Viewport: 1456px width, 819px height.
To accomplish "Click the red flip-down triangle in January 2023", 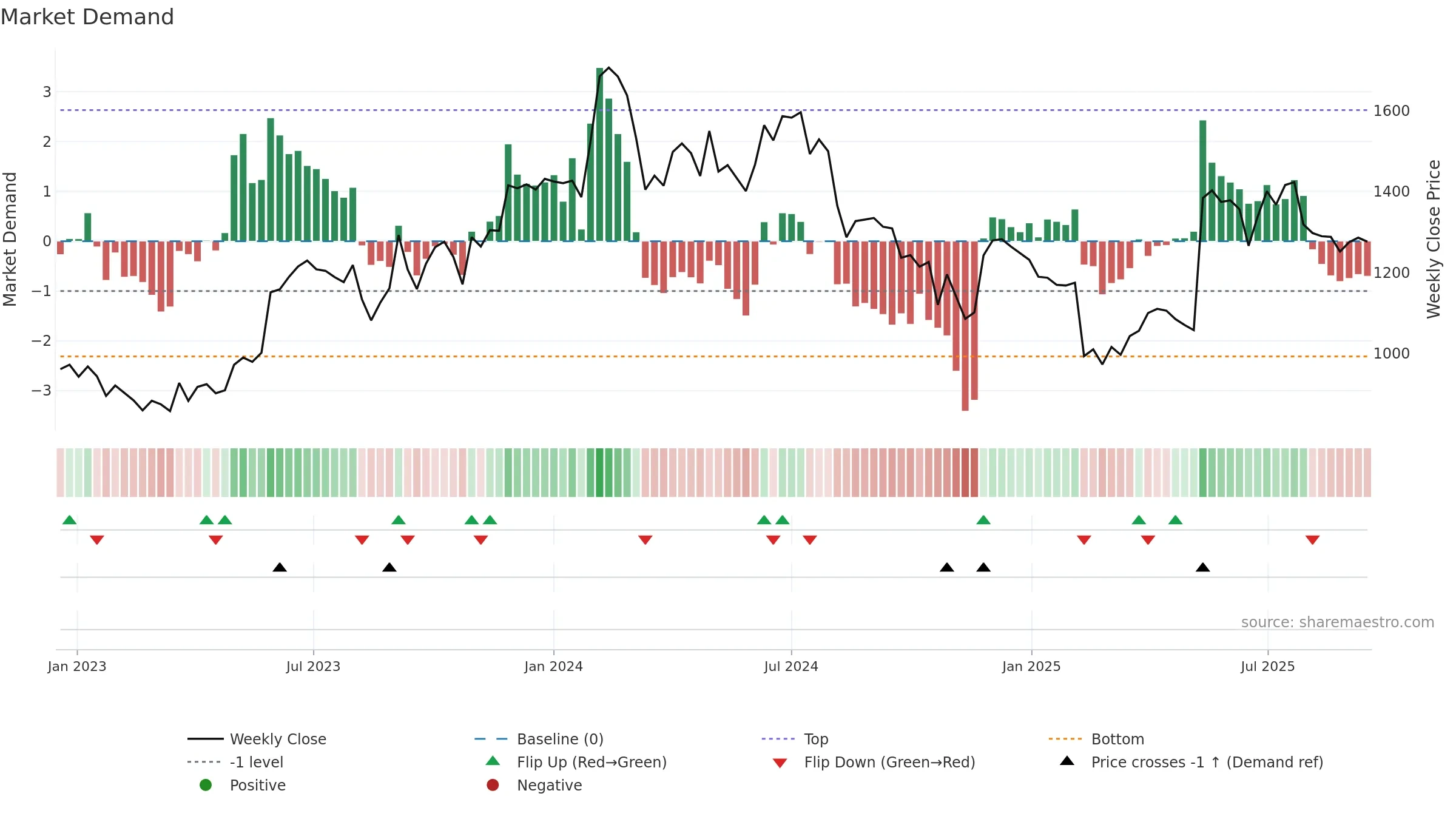I will (x=97, y=540).
